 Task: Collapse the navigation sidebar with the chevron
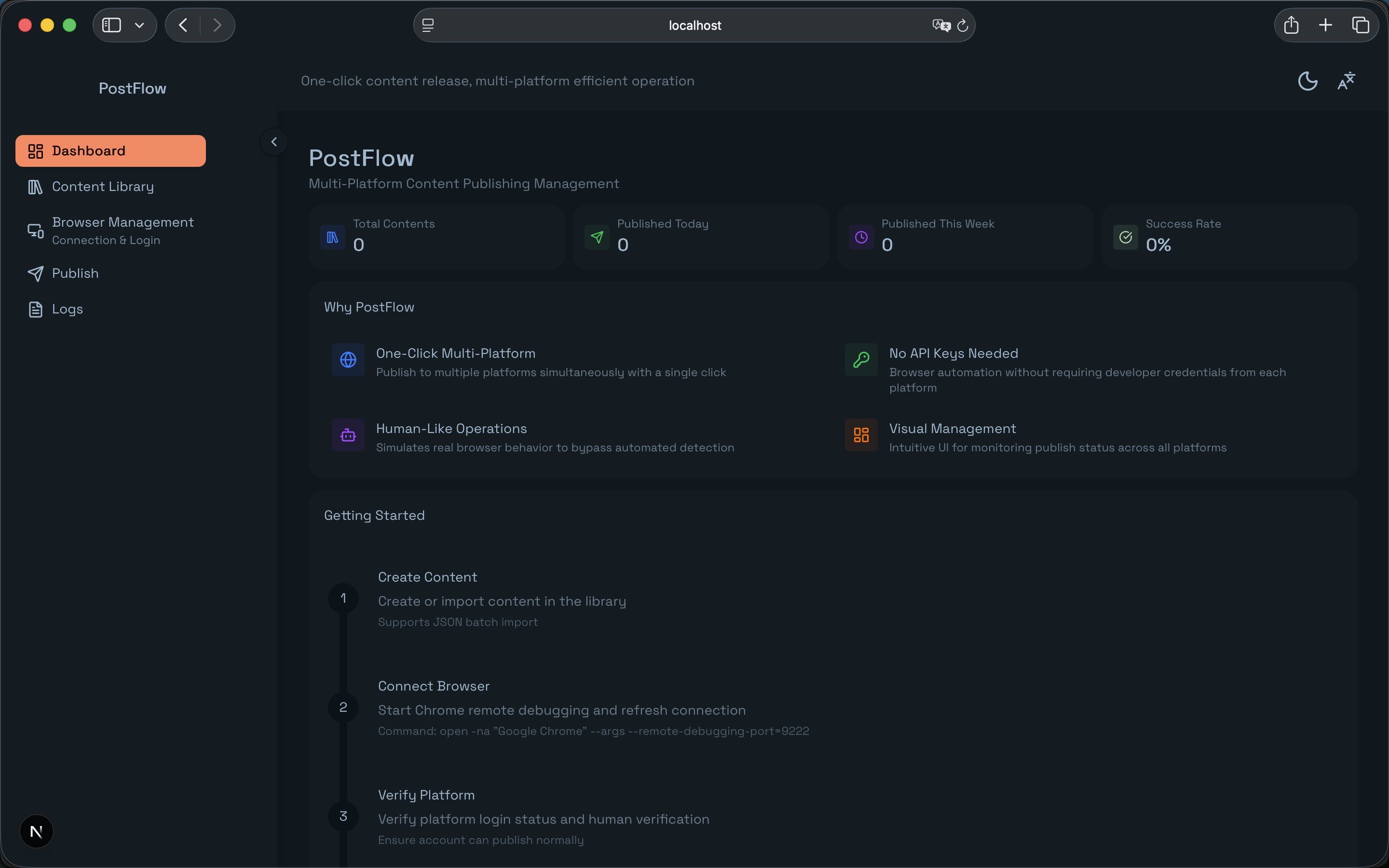[x=274, y=141]
